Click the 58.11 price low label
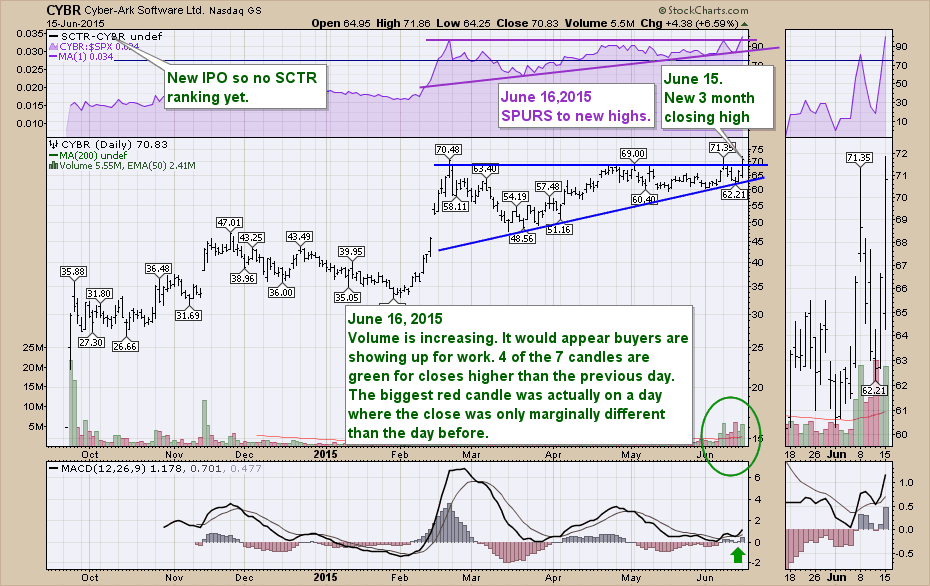This screenshot has width=930, height=586. 455,206
